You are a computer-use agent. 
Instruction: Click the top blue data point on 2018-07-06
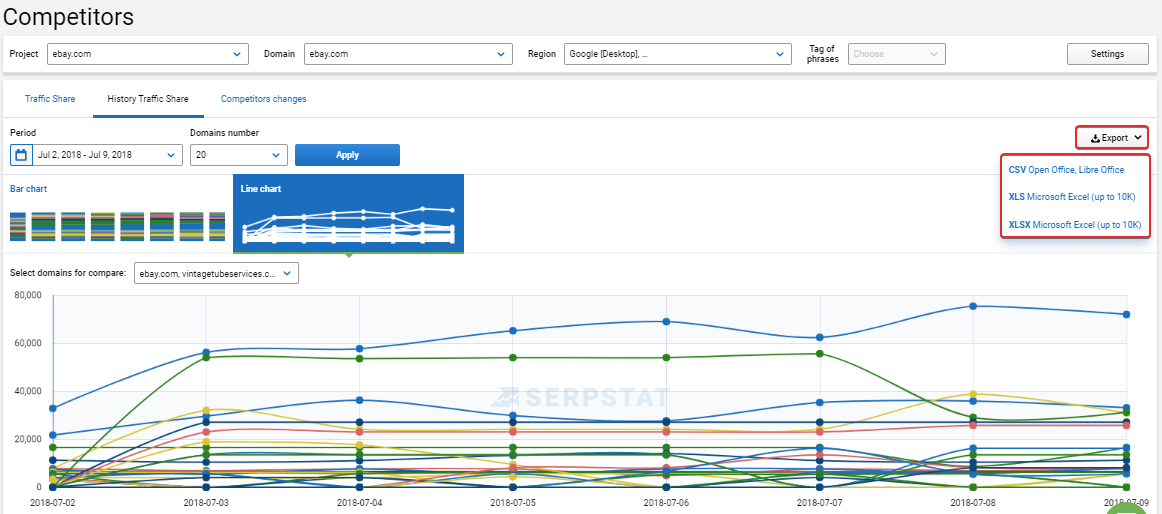click(x=666, y=321)
